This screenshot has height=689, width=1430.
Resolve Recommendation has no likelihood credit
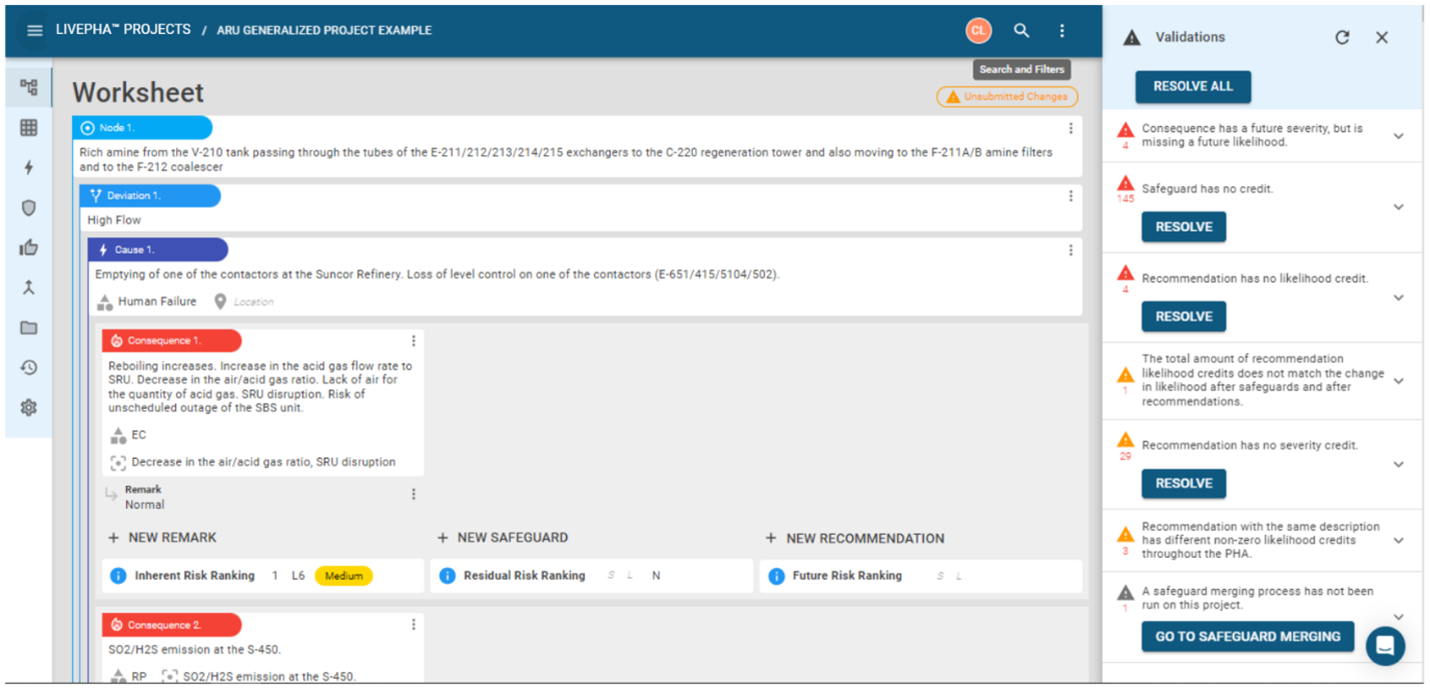[1183, 317]
